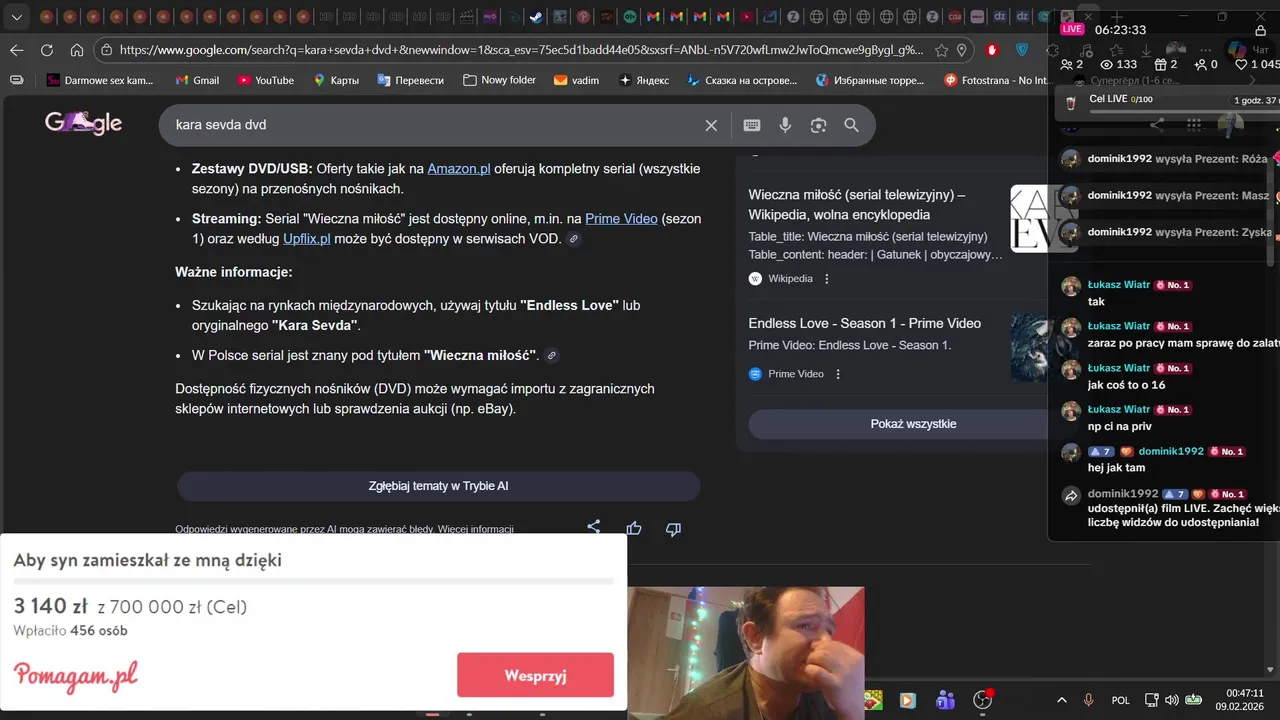Click the donation progress bar on the Pomagam widget

313,581
